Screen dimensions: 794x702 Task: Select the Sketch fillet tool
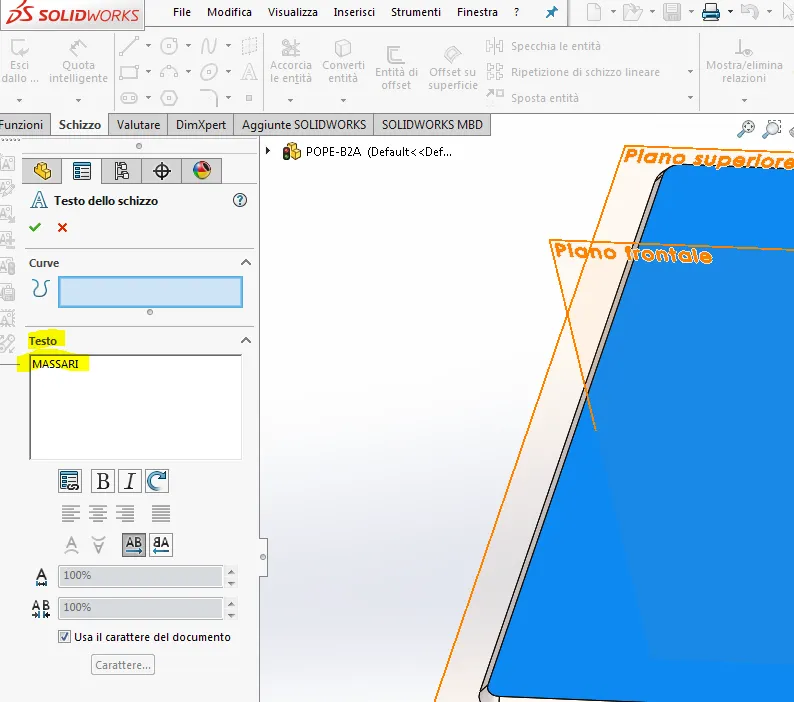(209, 97)
